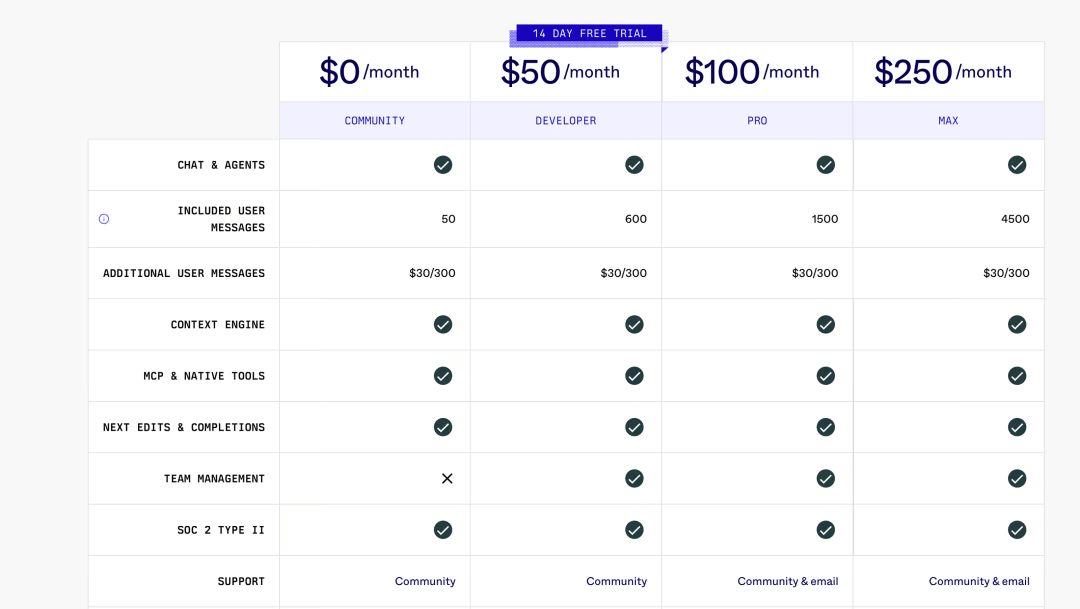
Task: Click the Community plan Chat & Agents checkmark
Action: tap(443, 165)
